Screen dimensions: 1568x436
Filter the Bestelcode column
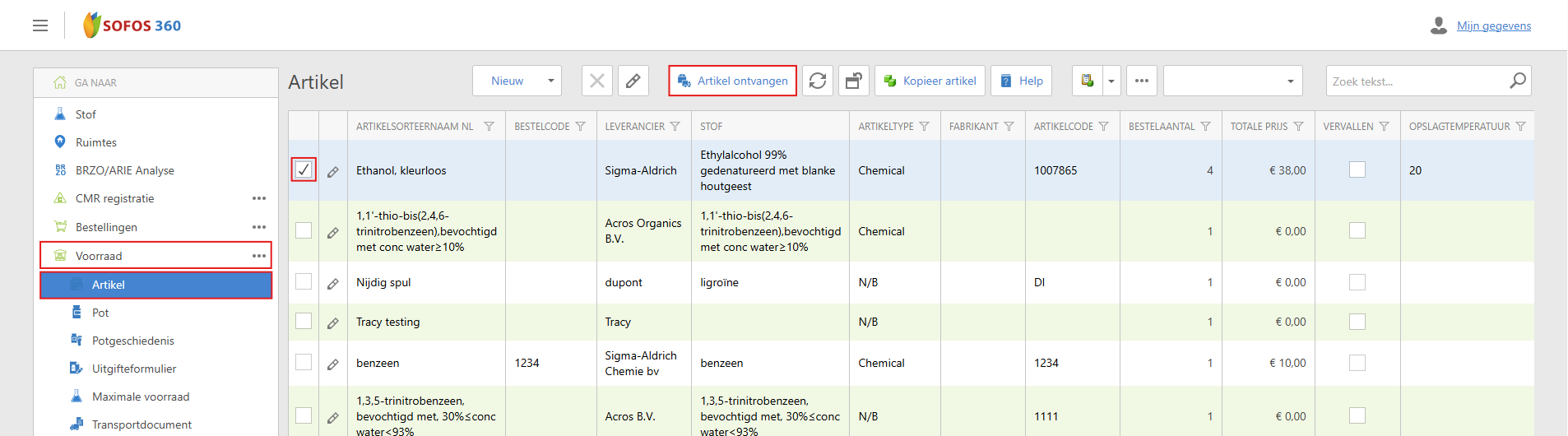(581, 127)
